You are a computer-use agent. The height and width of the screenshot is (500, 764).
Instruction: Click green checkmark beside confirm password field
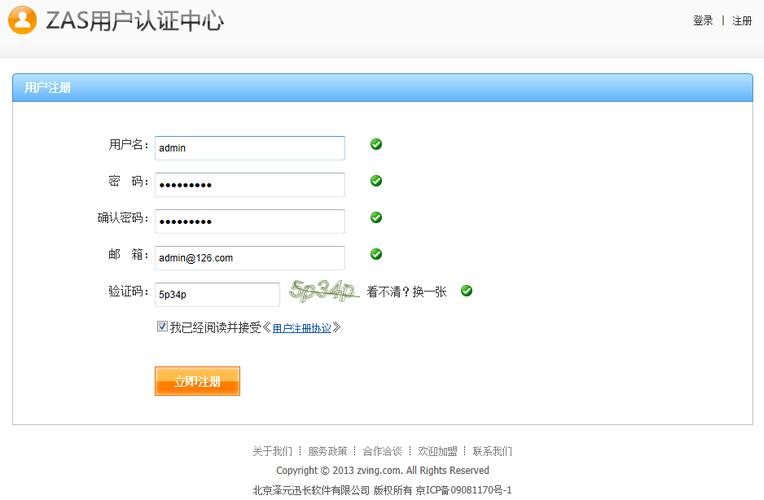[x=376, y=217]
